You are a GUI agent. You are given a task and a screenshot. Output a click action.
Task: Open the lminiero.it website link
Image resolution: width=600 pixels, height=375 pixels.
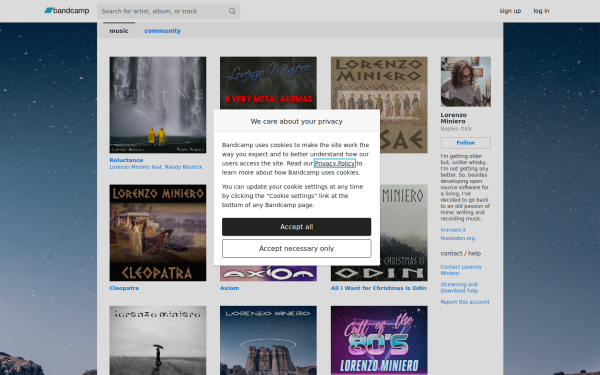pyautogui.click(x=453, y=230)
